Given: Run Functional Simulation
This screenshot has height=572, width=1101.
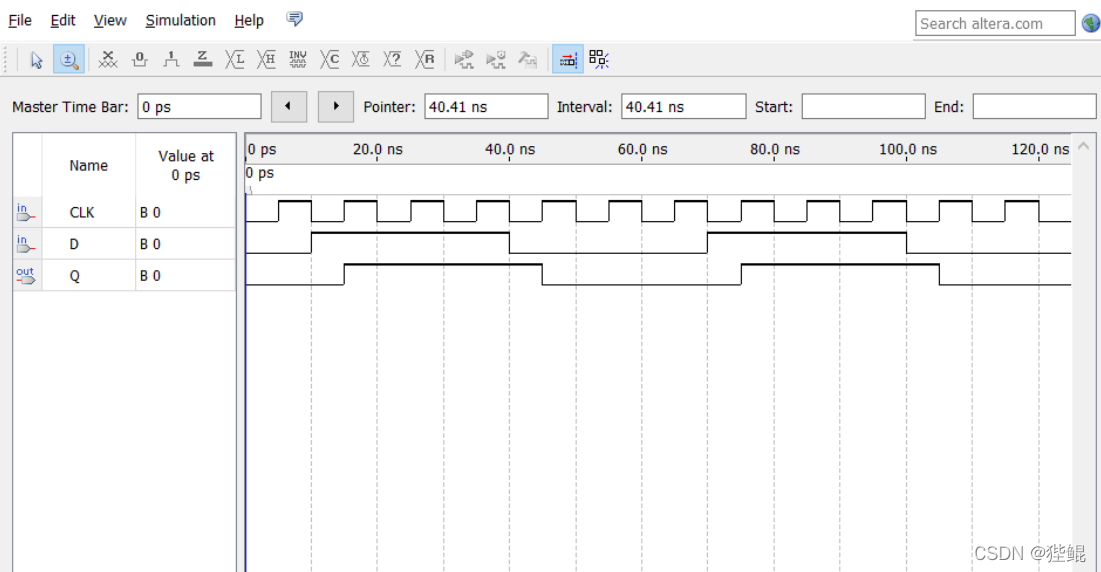Looking at the screenshot, I should (463, 60).
